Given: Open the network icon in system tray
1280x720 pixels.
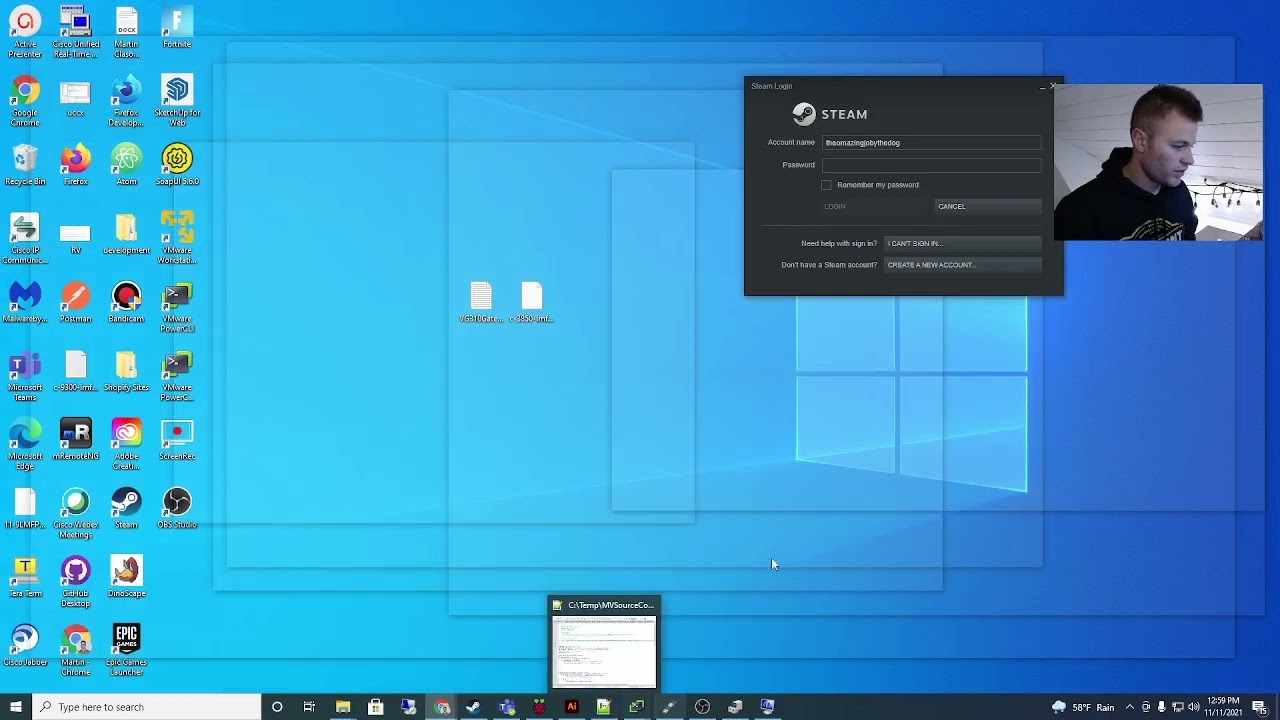Looking at the screenshot, I should [1177, 707].
